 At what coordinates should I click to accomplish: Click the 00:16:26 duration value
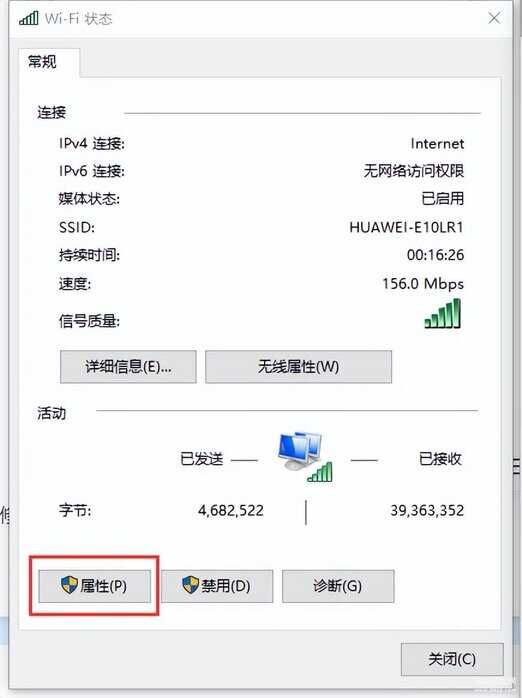435,255
